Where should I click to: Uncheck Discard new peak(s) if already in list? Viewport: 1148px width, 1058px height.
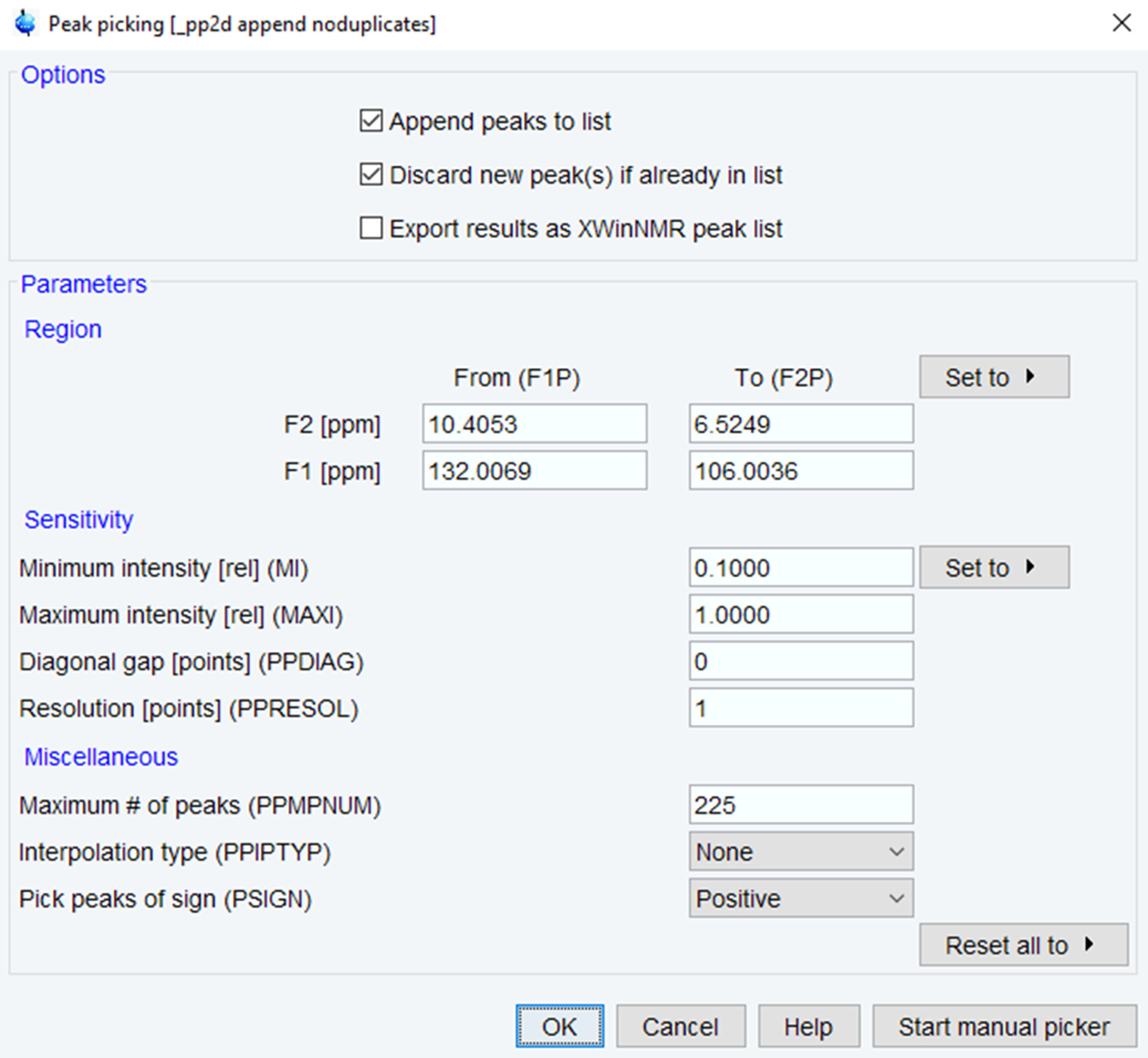point(371,175)
